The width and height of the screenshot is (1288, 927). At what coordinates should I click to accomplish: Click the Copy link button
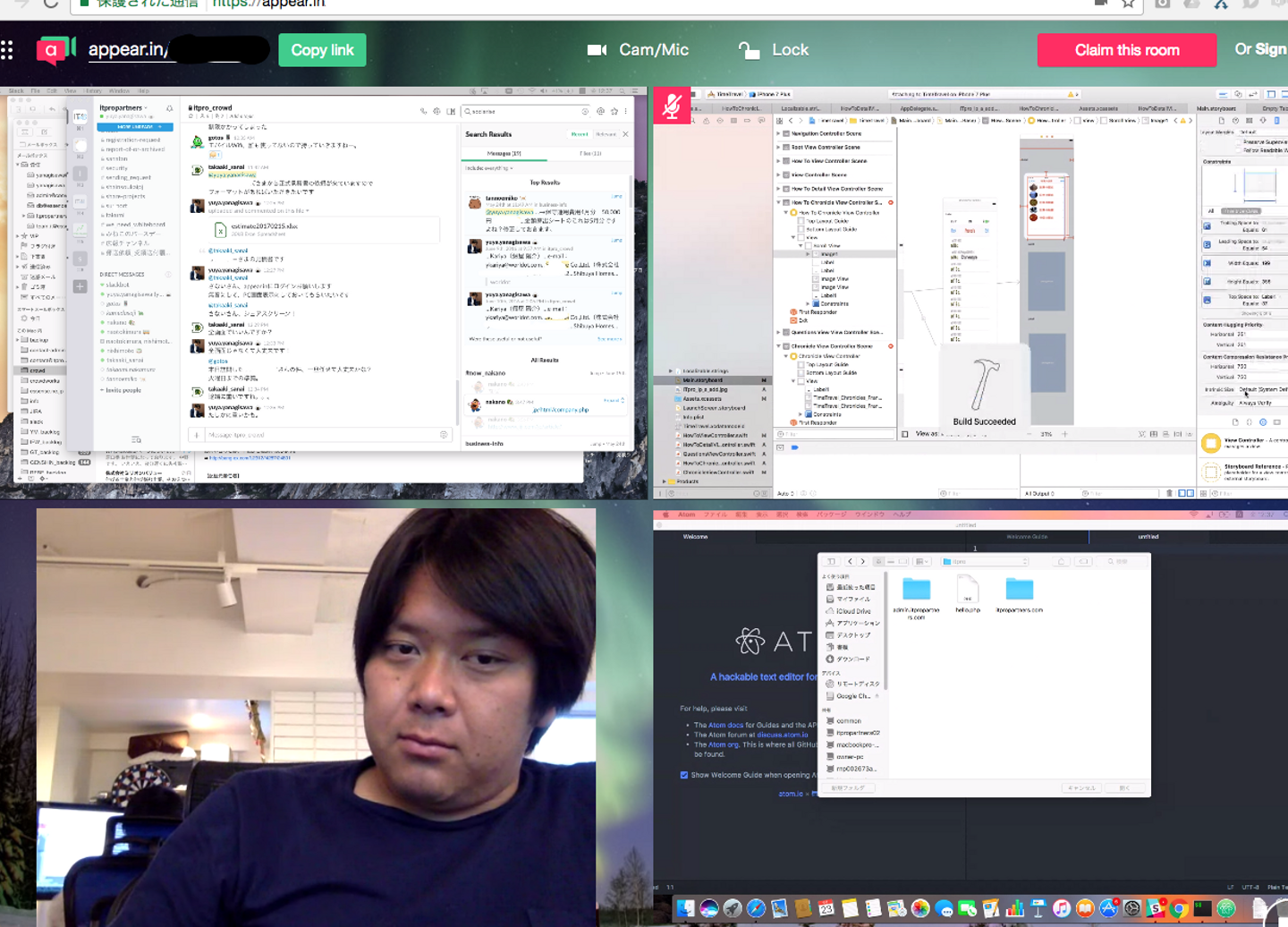(x=322, y=50)
